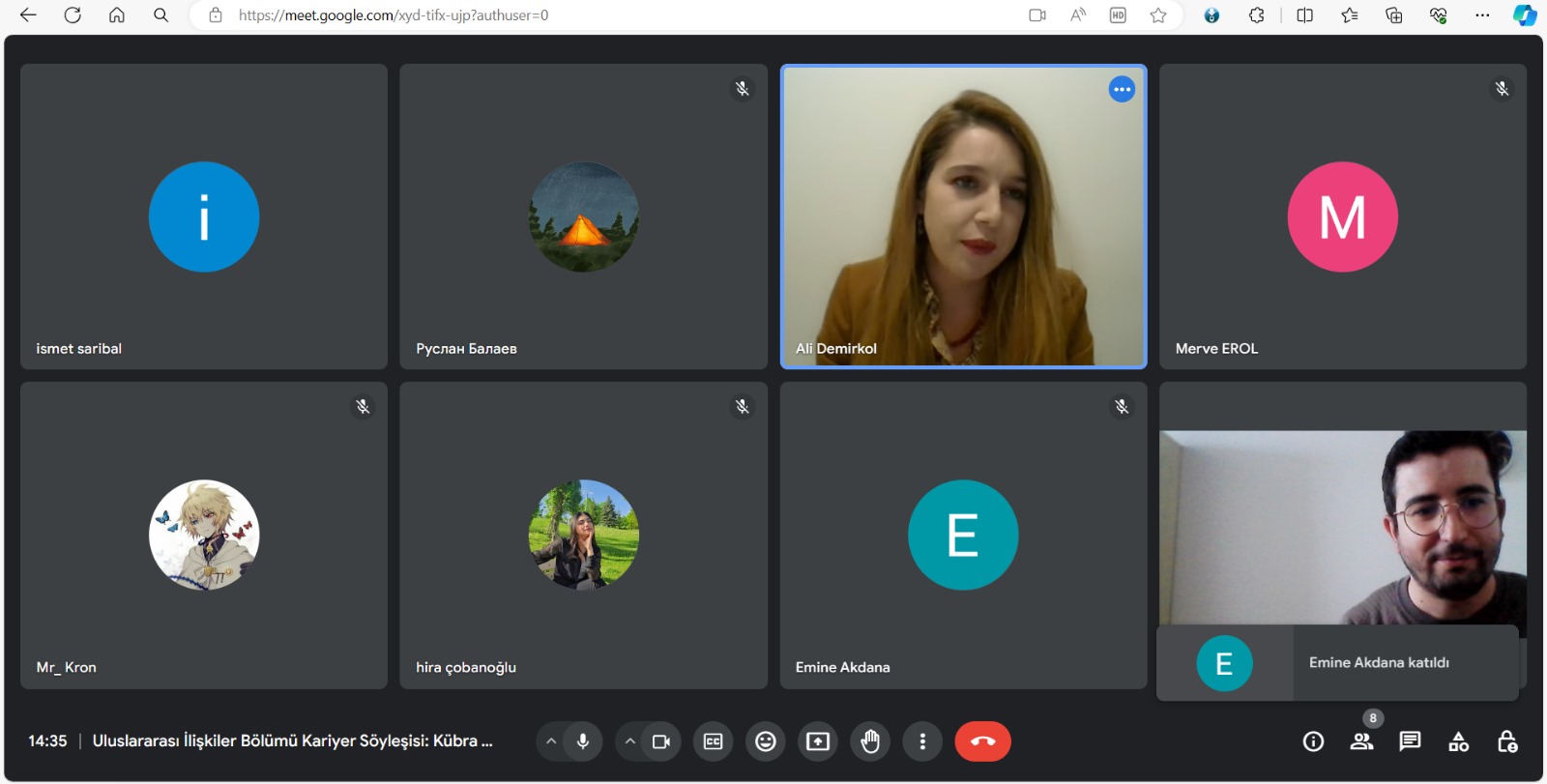Open more options three-dot menu
This screenshot has height=784, width=1547.
(x=922, y=741)
